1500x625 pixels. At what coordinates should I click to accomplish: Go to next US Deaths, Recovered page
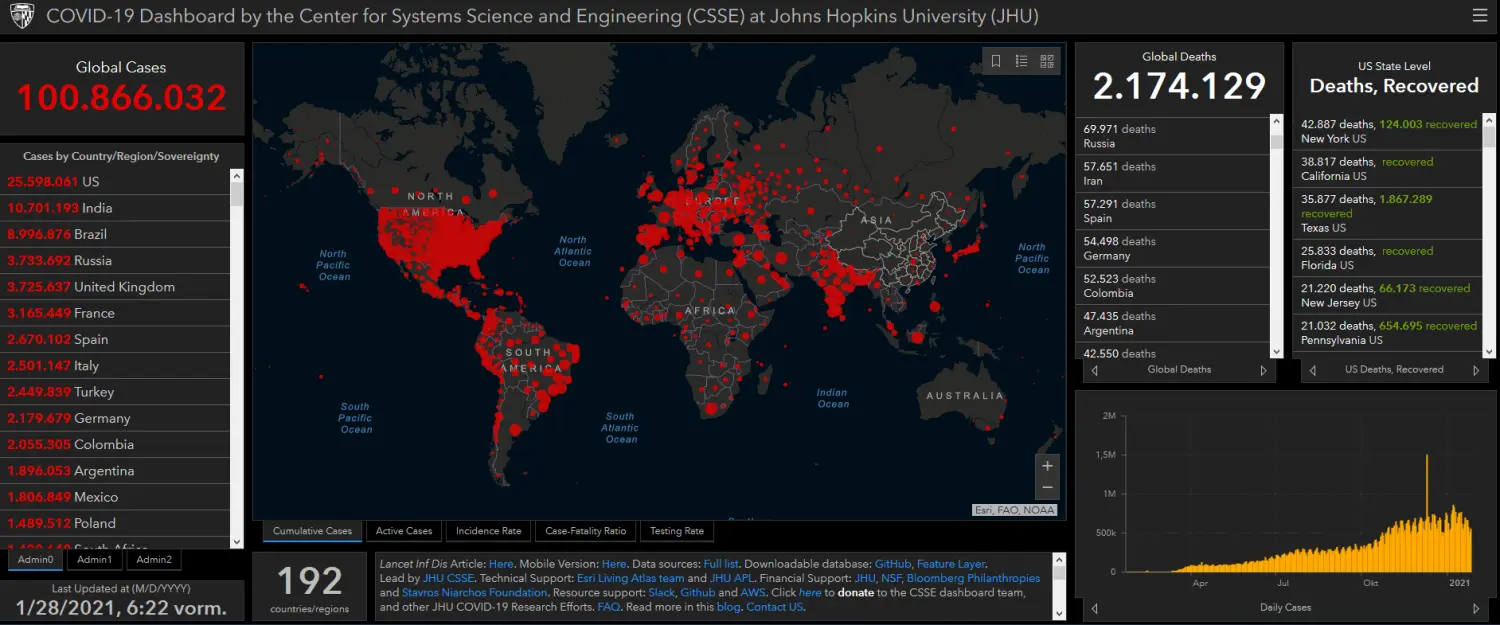pyautogui.click(x=1476, y=370)
